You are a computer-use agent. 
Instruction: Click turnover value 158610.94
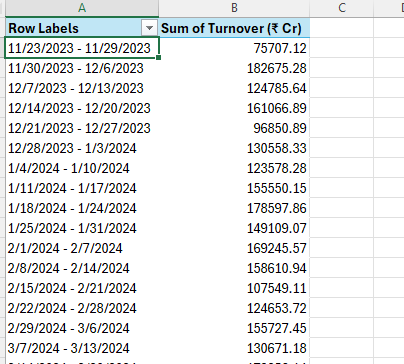coord(234,268)
